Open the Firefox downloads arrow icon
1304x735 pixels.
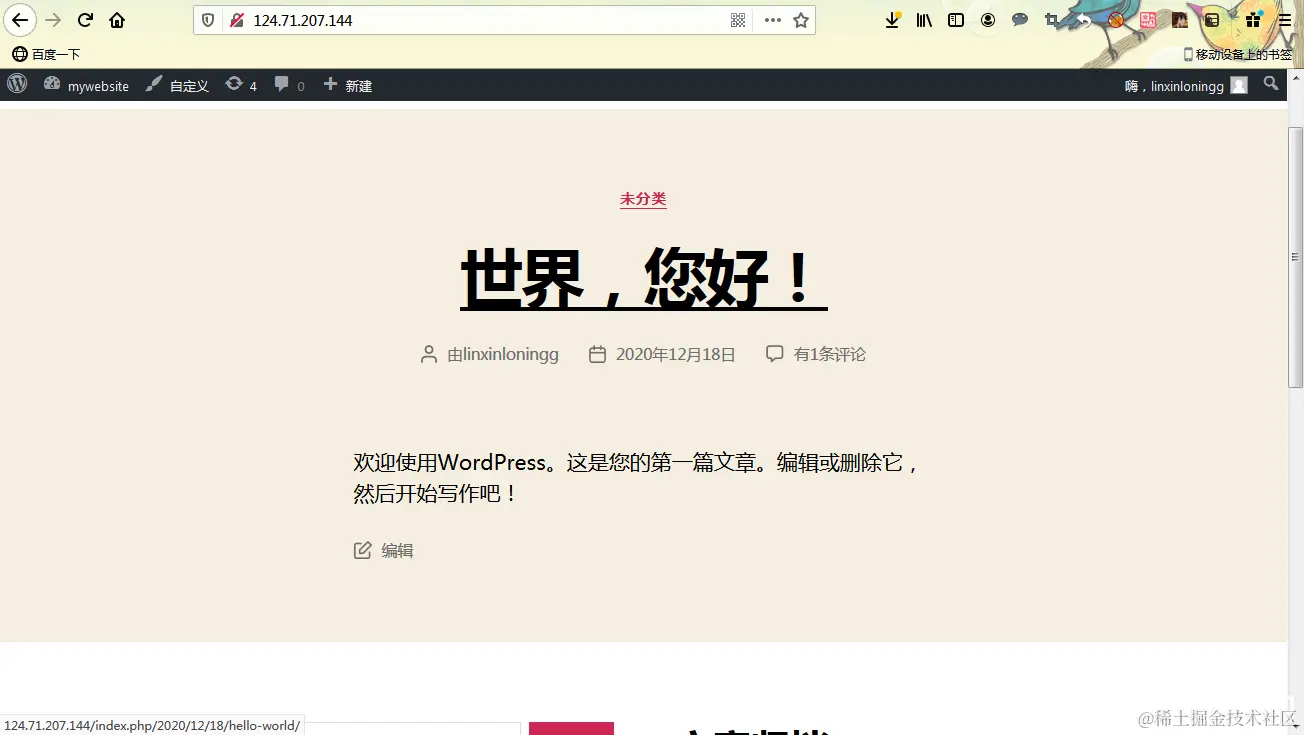tap(891, 20)
